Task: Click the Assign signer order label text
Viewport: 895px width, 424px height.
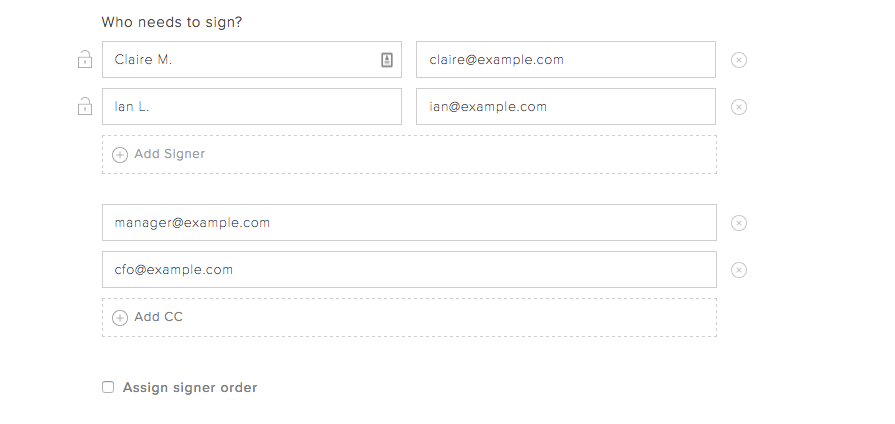Action: 190,388
